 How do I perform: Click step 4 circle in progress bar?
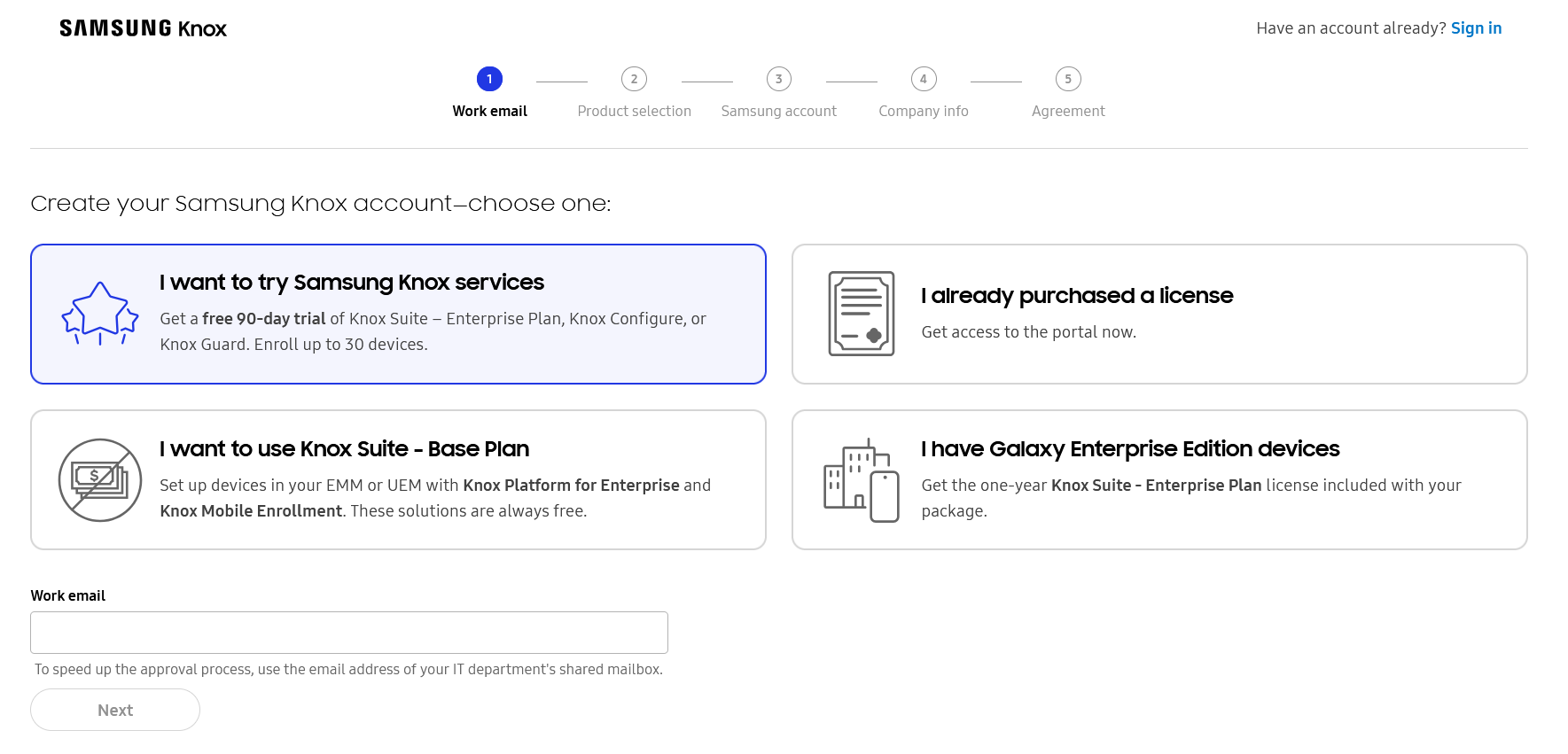923,79
